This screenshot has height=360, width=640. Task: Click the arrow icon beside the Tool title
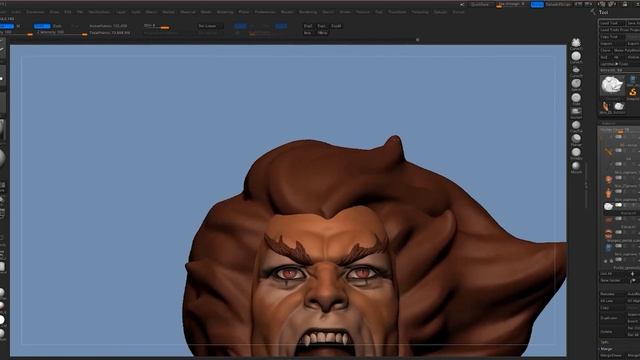(593, 12)
